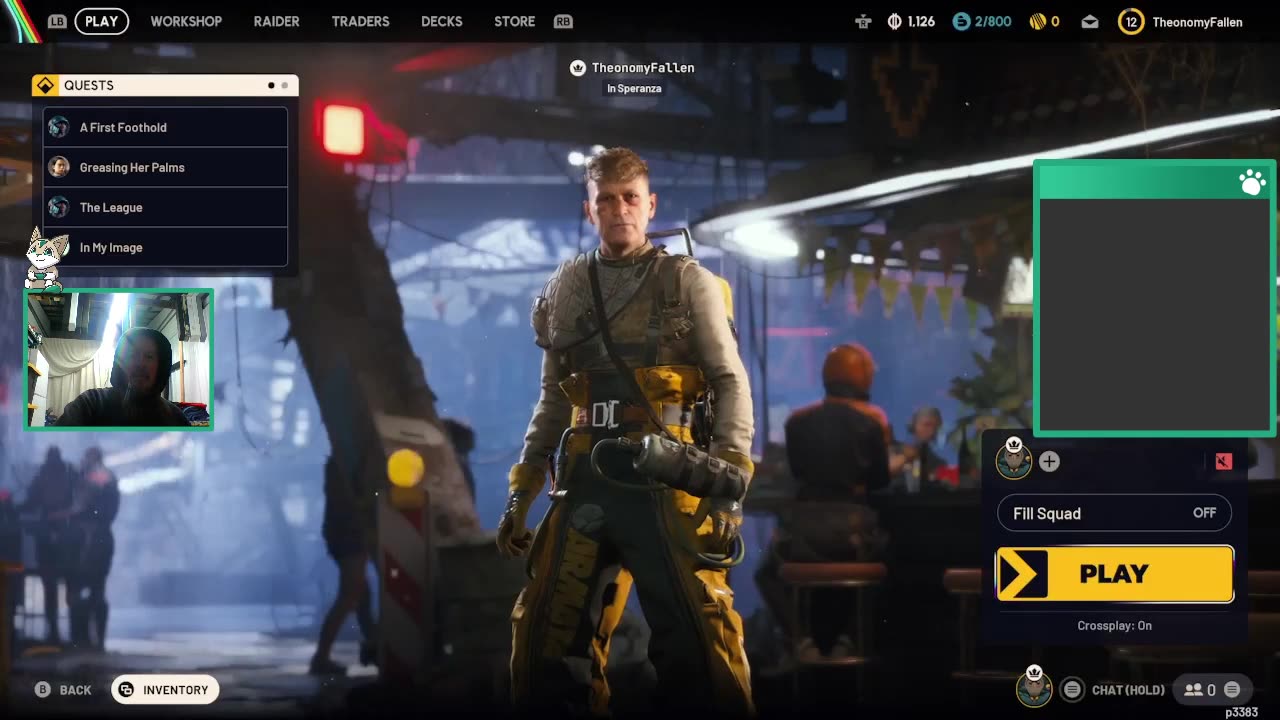1280x720 pixels.
Task: Click the coin currency icon beside 1.126
Action: click(895, 21)
